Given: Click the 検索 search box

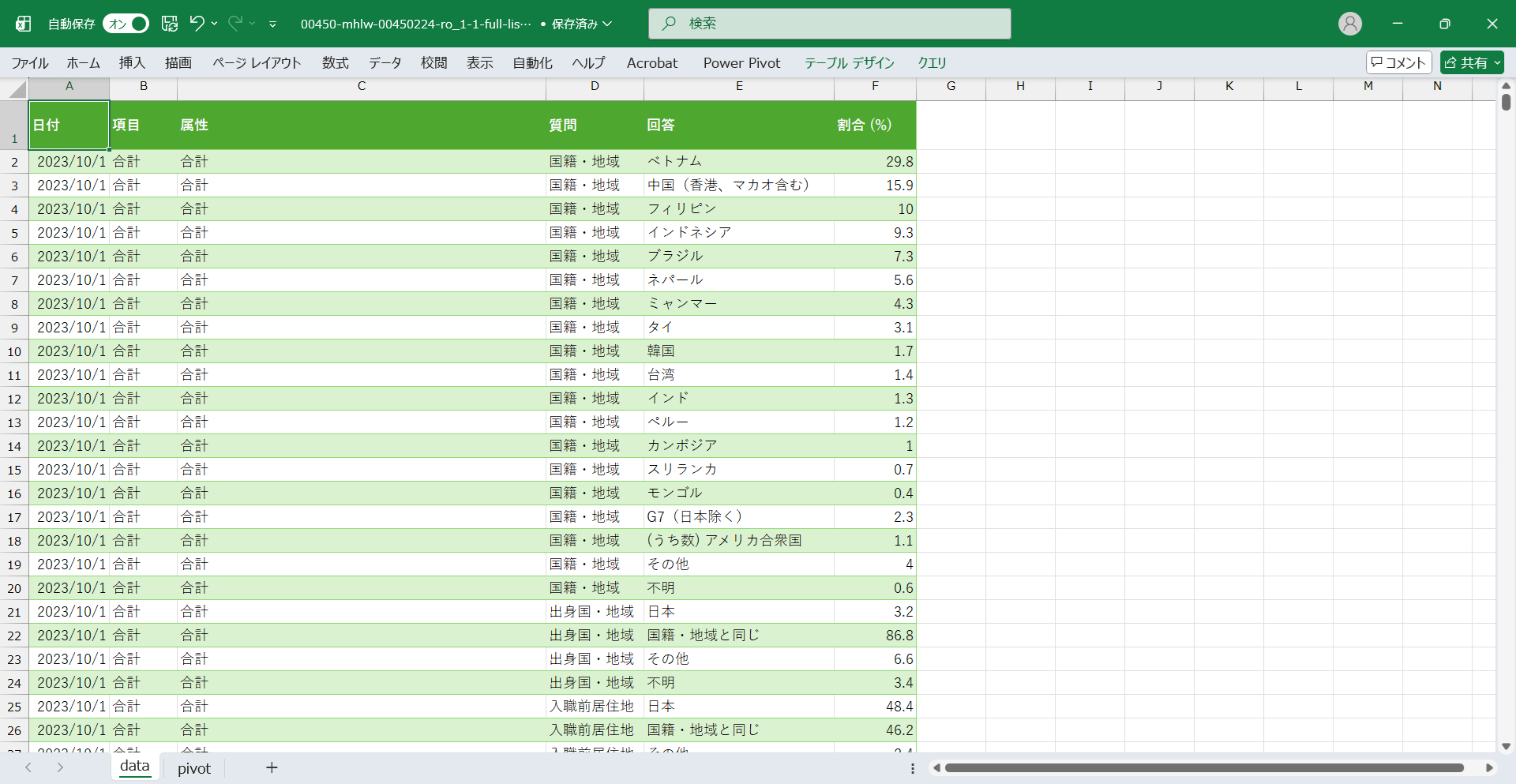Looking at the screenshot, I should [829, 24].
